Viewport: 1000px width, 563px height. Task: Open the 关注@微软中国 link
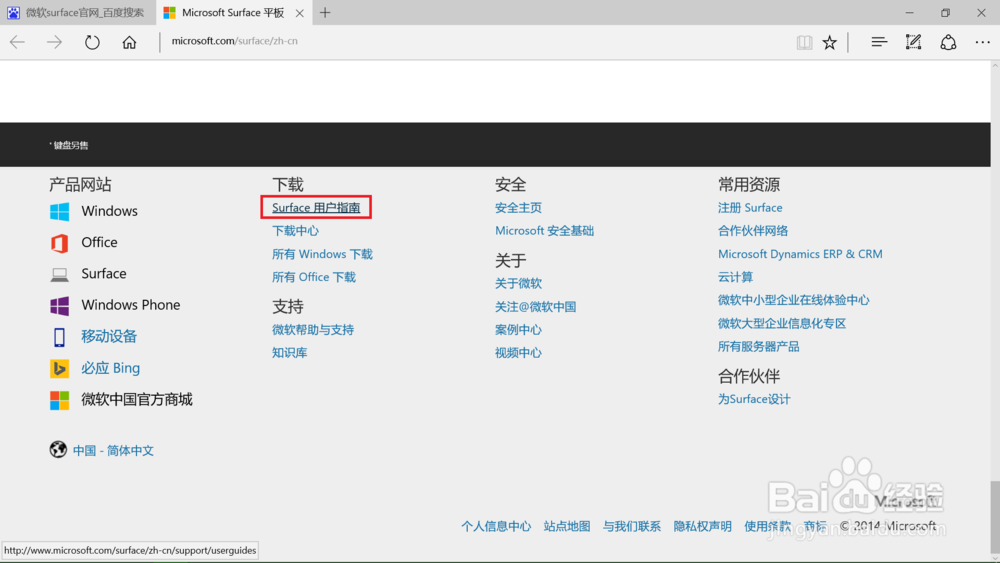click(535, 307)
